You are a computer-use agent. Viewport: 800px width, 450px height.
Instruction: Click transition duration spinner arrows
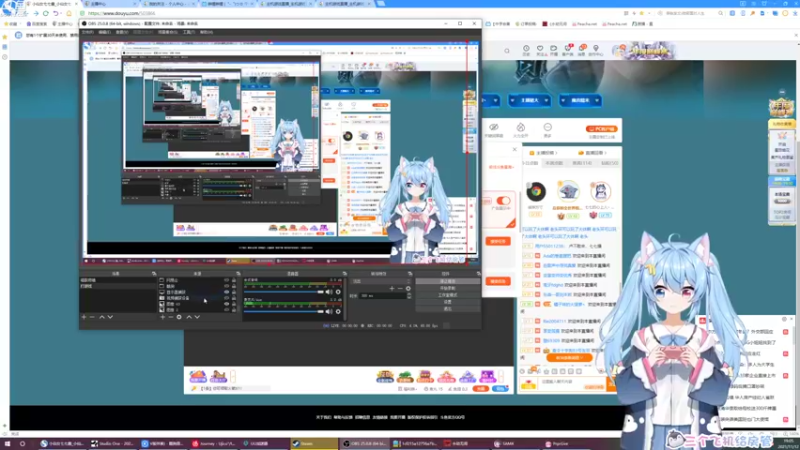coord(409,295)
